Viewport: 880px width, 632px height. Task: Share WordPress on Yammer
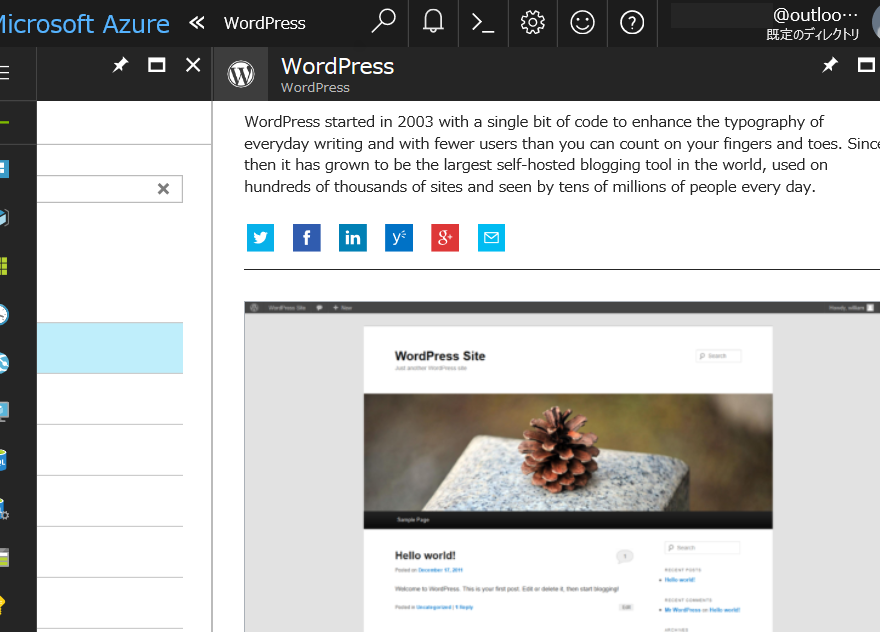(x=398, y=237)
